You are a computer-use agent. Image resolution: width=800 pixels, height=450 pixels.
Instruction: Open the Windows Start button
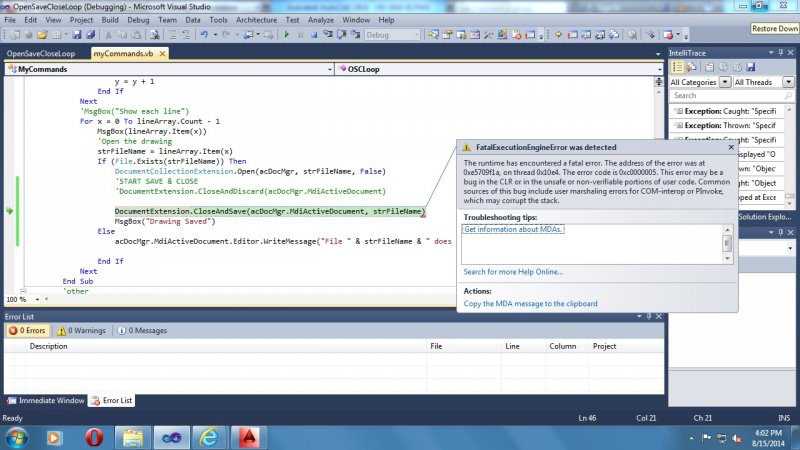coord(17,438)
